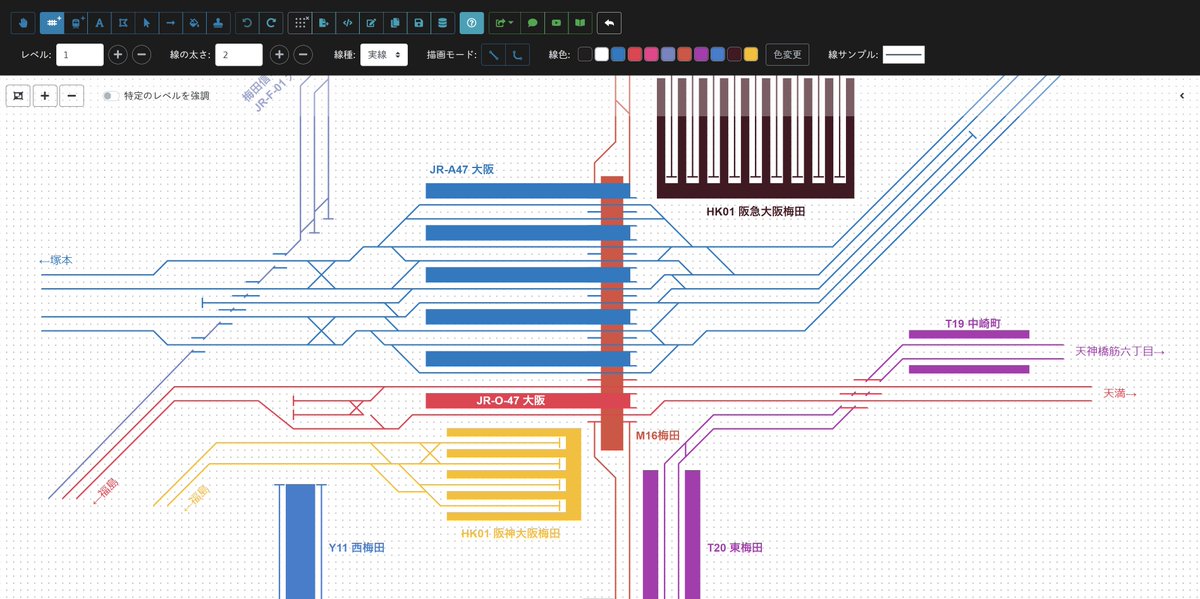The image size is (1200, 599).
Task: Open the green share export dropdown
Action: [x=505, y=22]
